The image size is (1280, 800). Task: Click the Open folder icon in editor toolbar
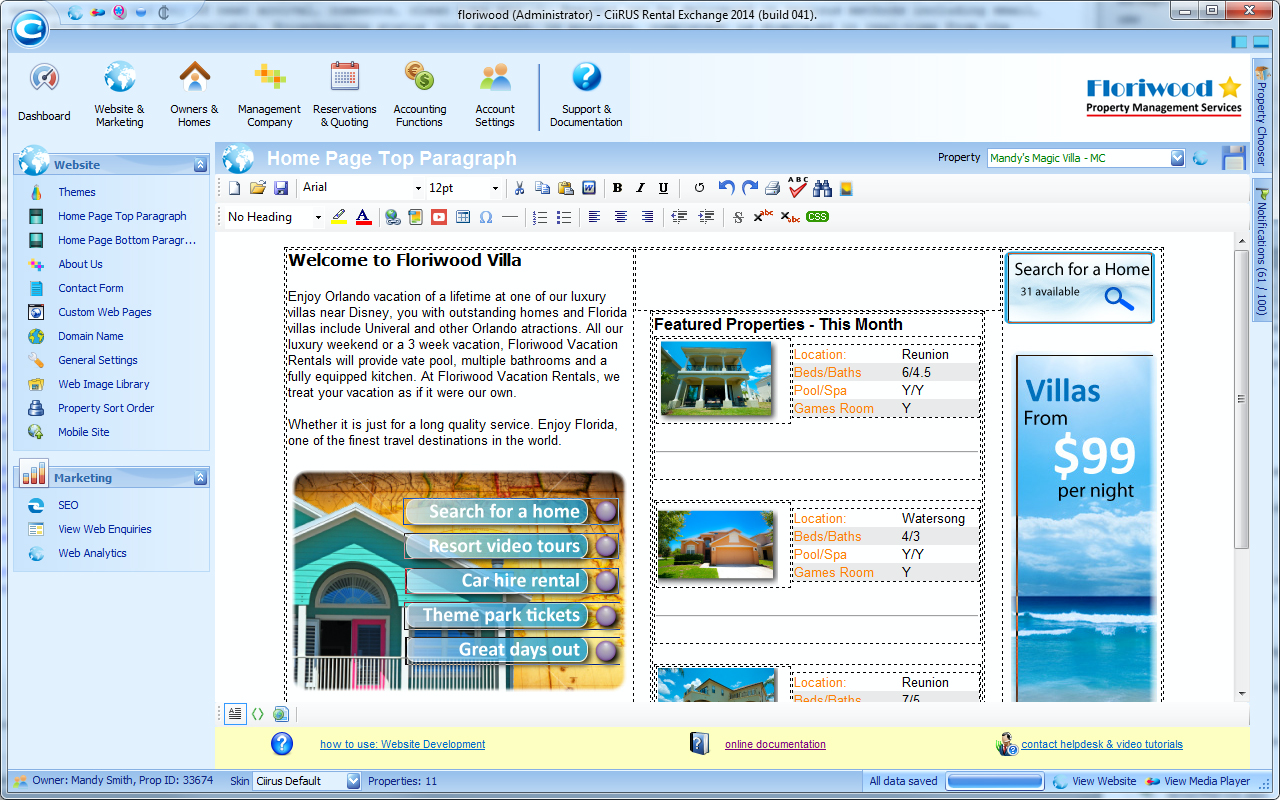coord(258,188)
